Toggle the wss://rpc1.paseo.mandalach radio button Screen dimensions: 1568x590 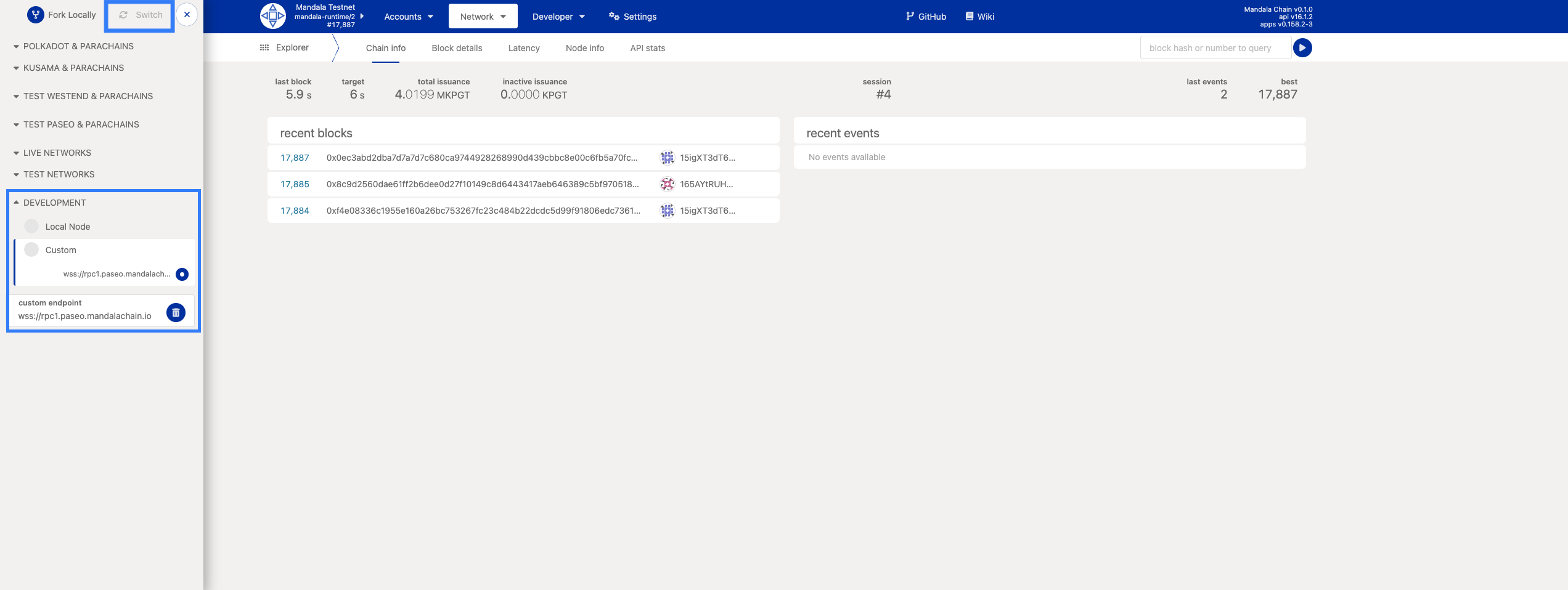click(182, 274)
